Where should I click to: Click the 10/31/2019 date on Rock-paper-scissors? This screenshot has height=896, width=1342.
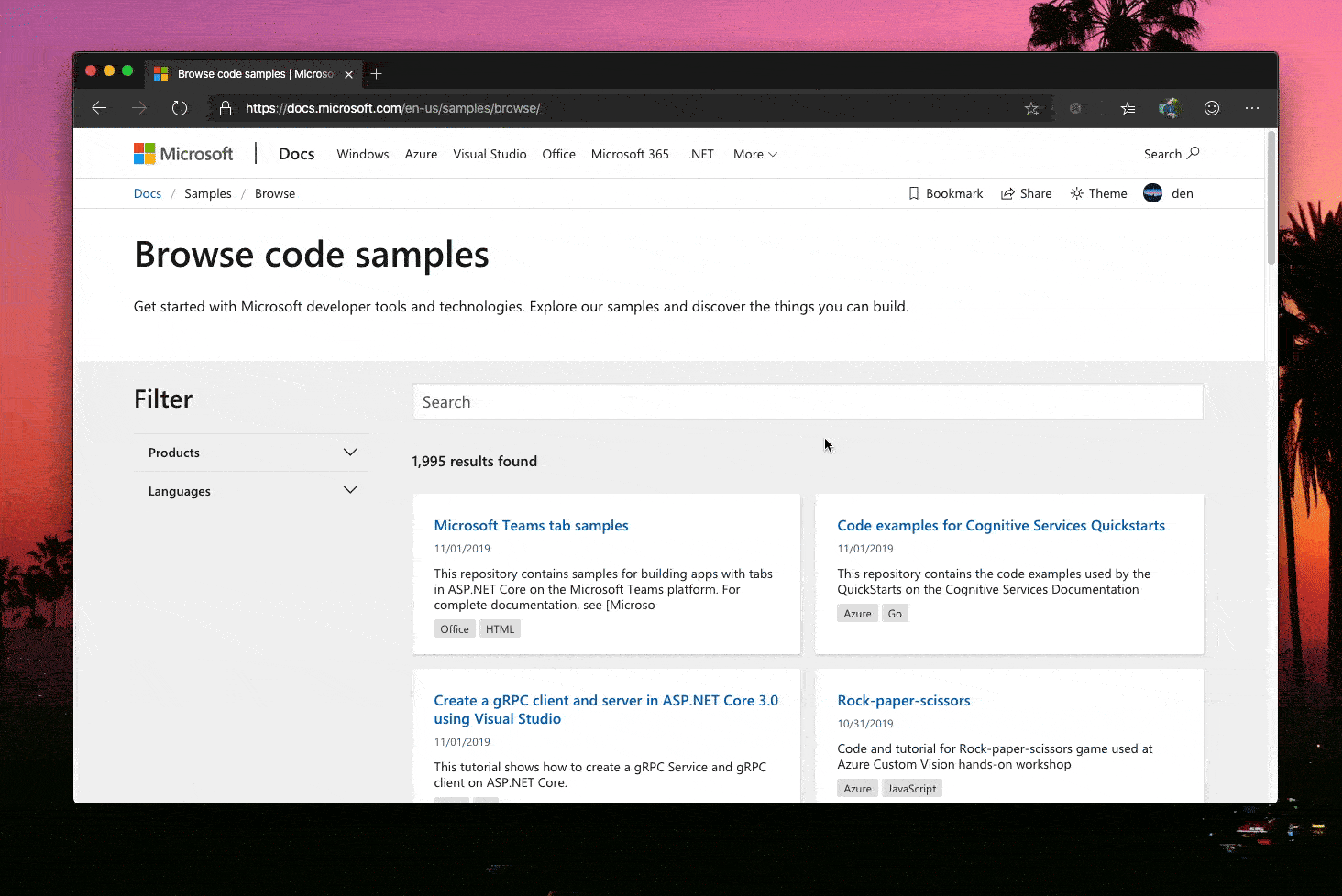coord(865,724)
